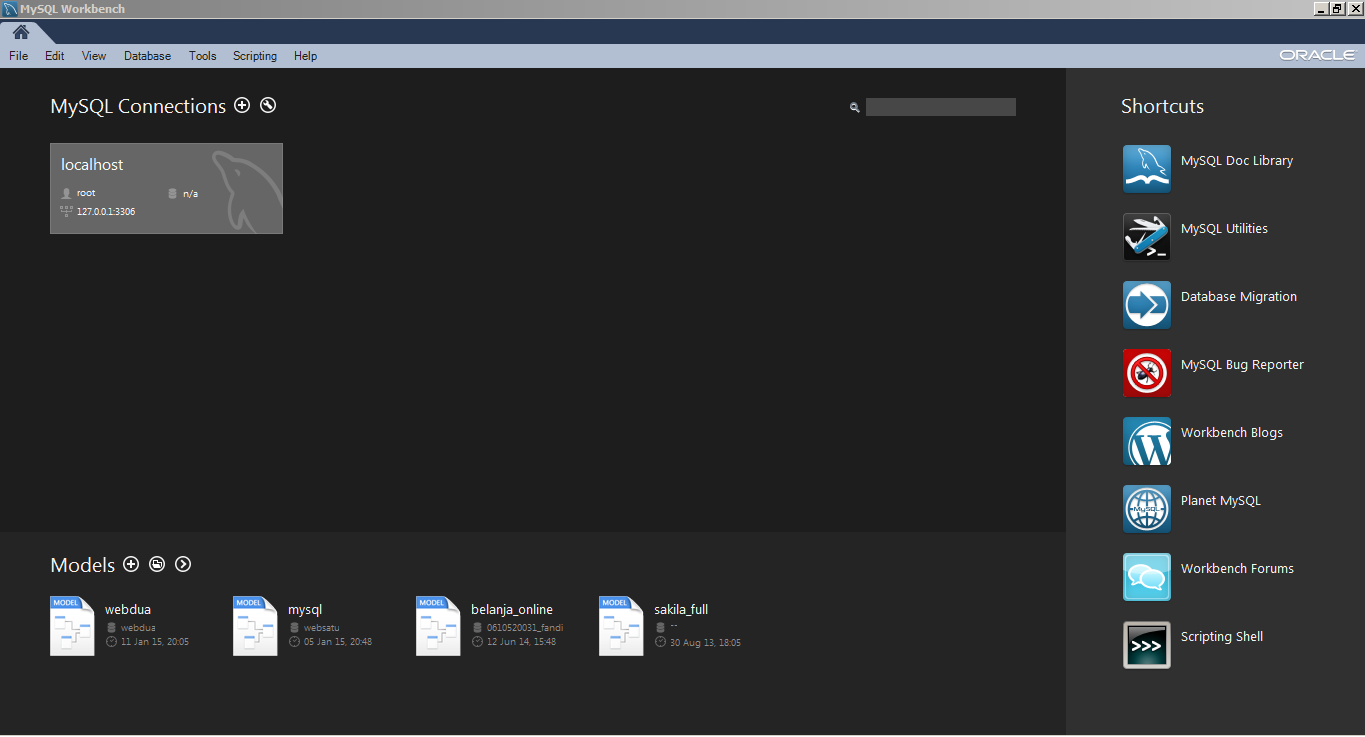Open MySQL Utilities knife icon

[x=1147, y=237]
